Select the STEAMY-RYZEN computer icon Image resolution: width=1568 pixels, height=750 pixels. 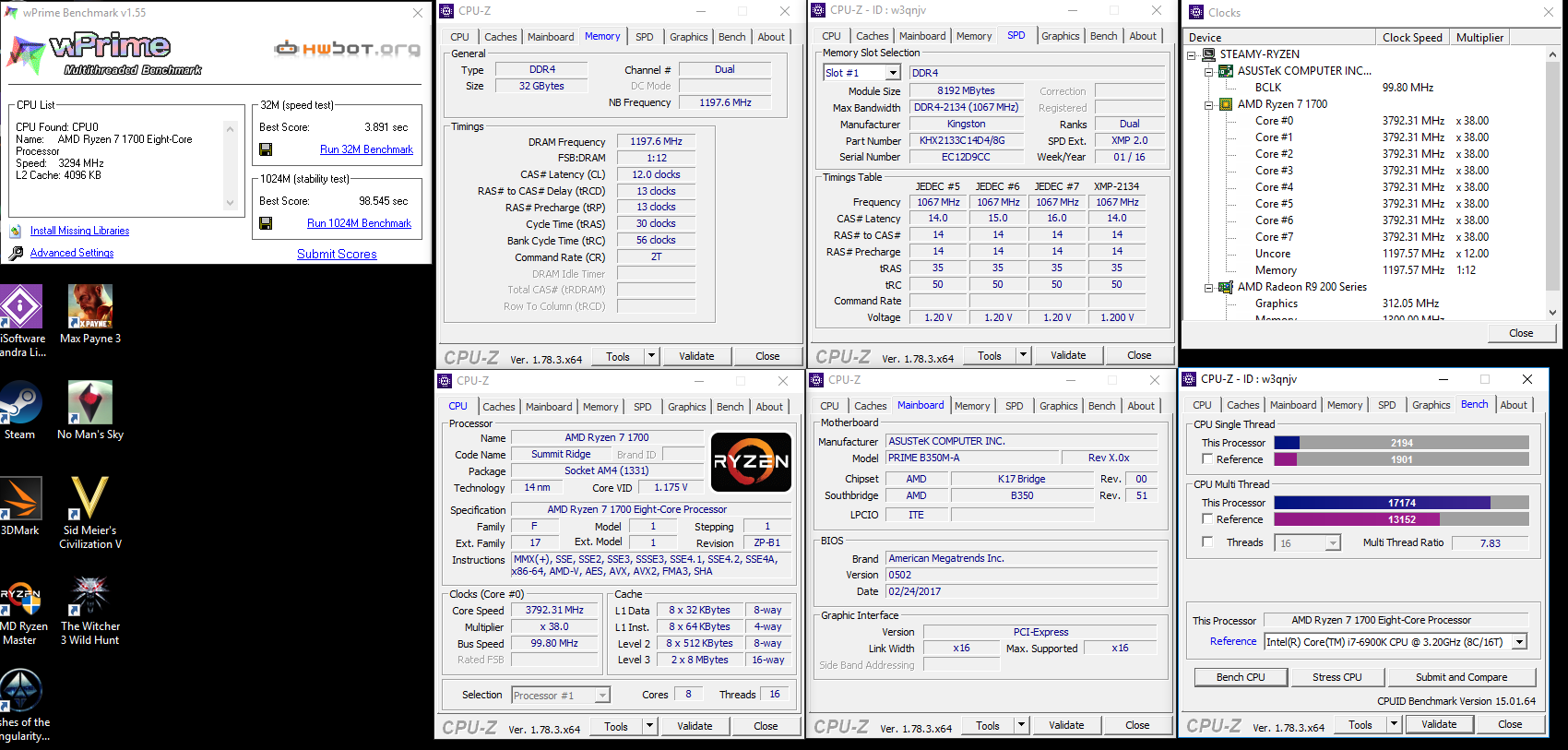pyautogui.click(x=1208, y=54)
